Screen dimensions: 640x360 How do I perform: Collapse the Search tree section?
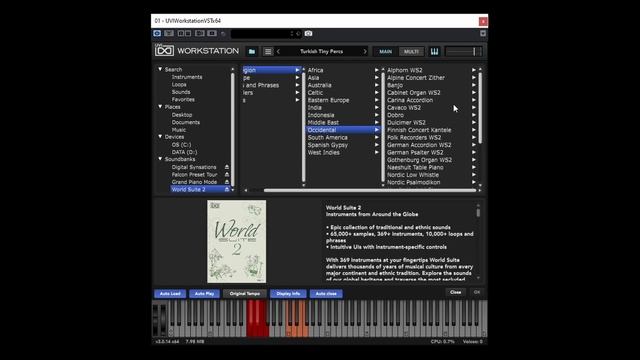pos(160,69)
